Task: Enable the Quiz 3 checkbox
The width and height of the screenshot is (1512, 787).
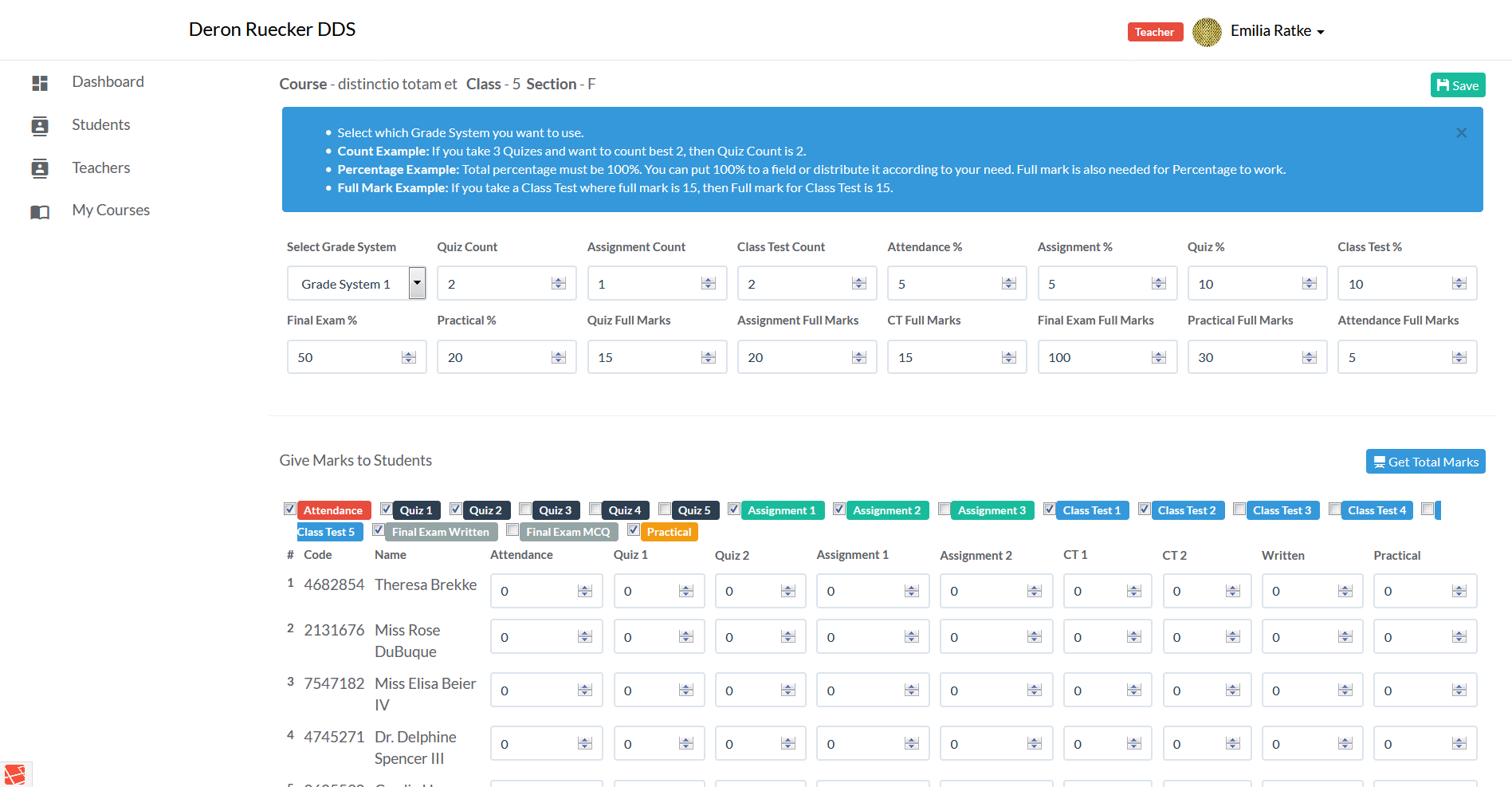Action: pos(525,509)
